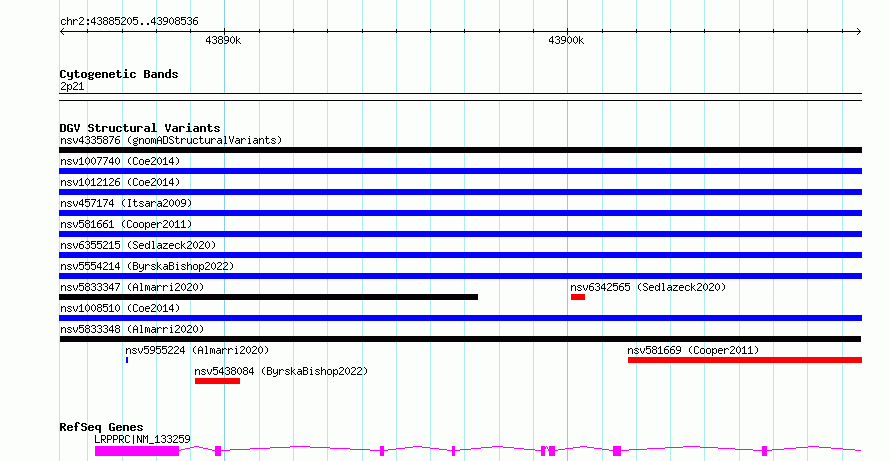The width and height of the screenshot is (890, 461).
Task: Select the nsv6355215 (Sedlazeck2020) label
Action: pos(138,245)
